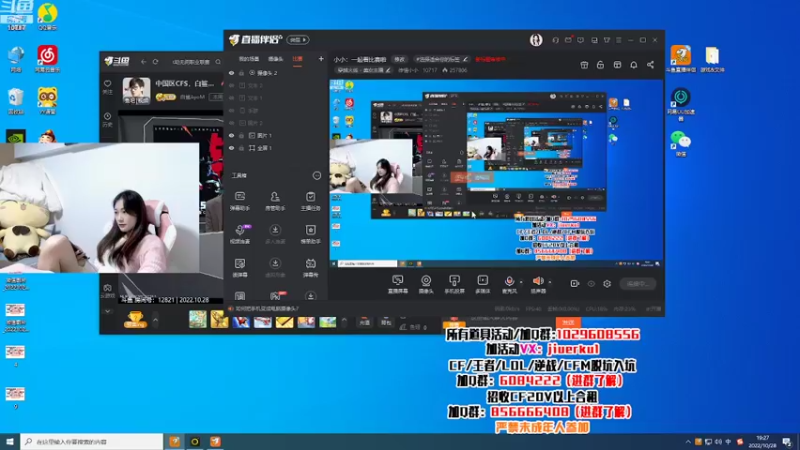Refresh the Douyu window page
This screenshot has height=450, width=800.
[x=156, y=62]
